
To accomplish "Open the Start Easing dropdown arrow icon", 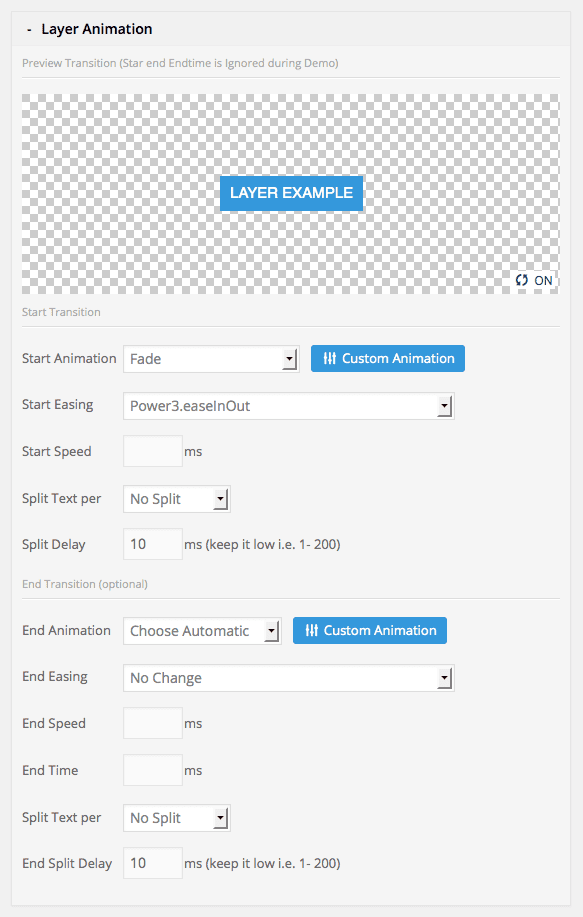I will pyautogui.click(x=443, y=406).
